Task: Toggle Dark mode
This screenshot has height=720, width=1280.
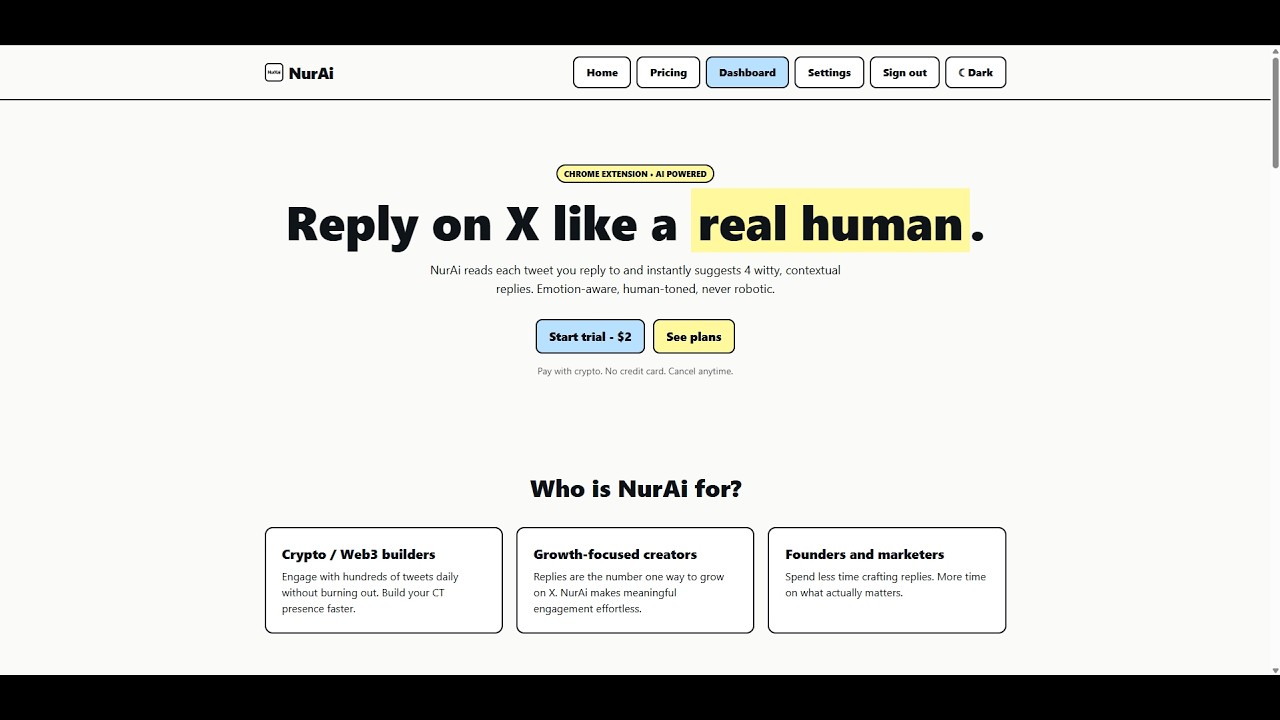Action: [975, 72]
